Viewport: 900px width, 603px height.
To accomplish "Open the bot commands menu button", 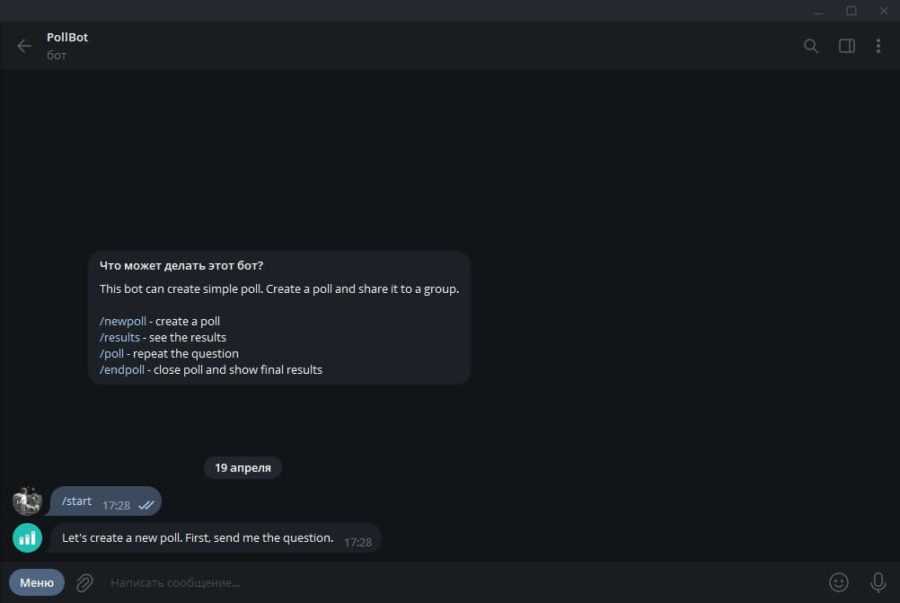I will pos(37,582).
